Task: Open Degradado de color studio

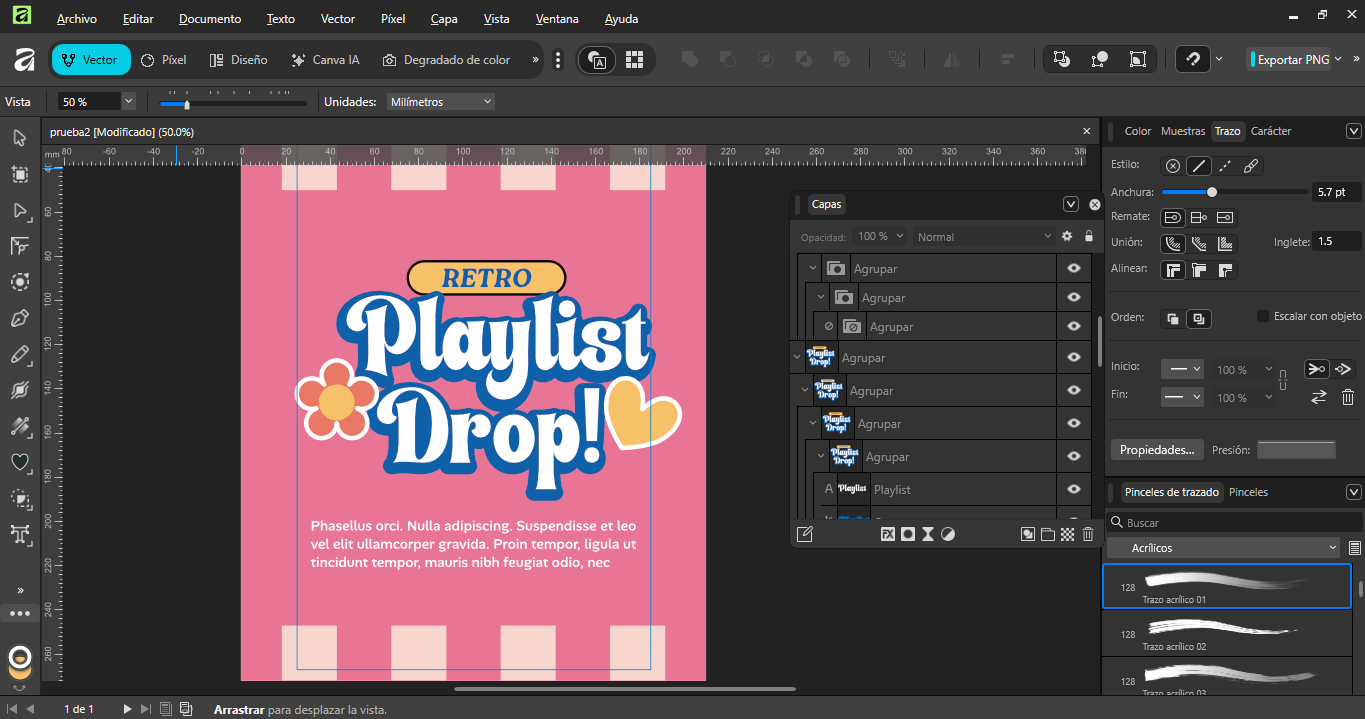Action: tap(446, 60)
